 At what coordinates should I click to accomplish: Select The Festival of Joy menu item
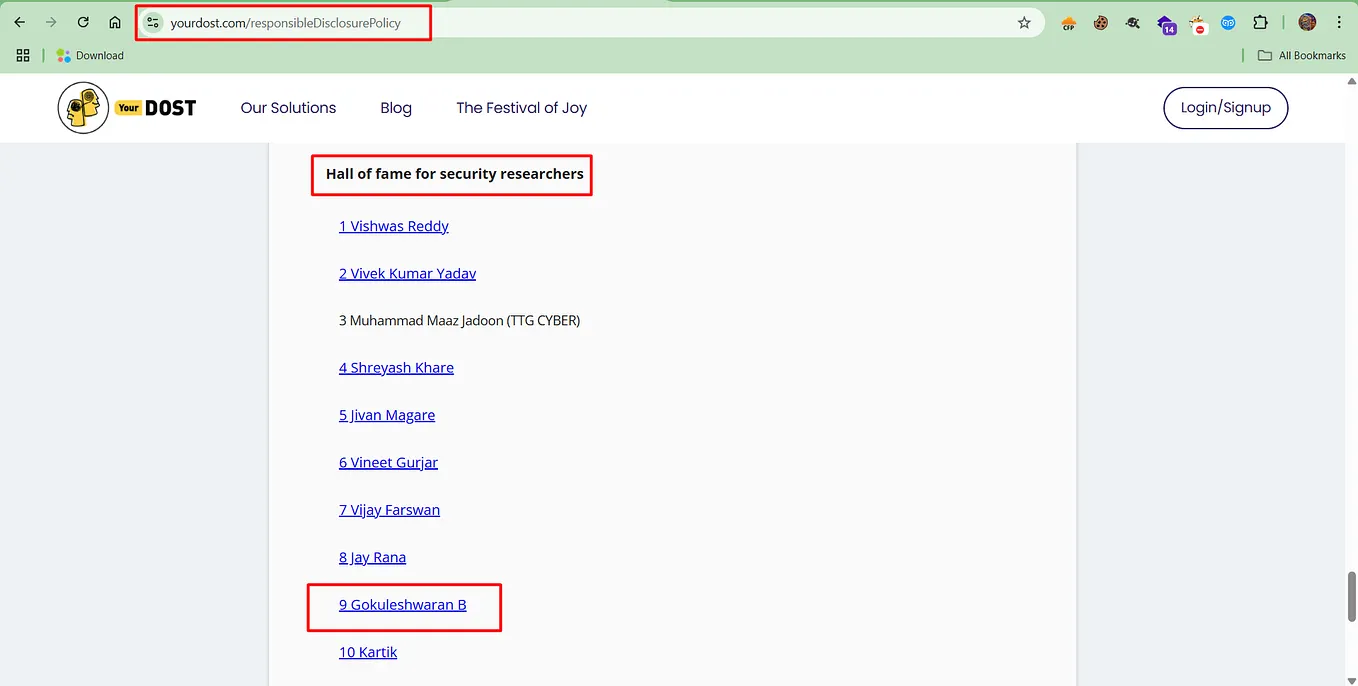click(x=521, y=107)
